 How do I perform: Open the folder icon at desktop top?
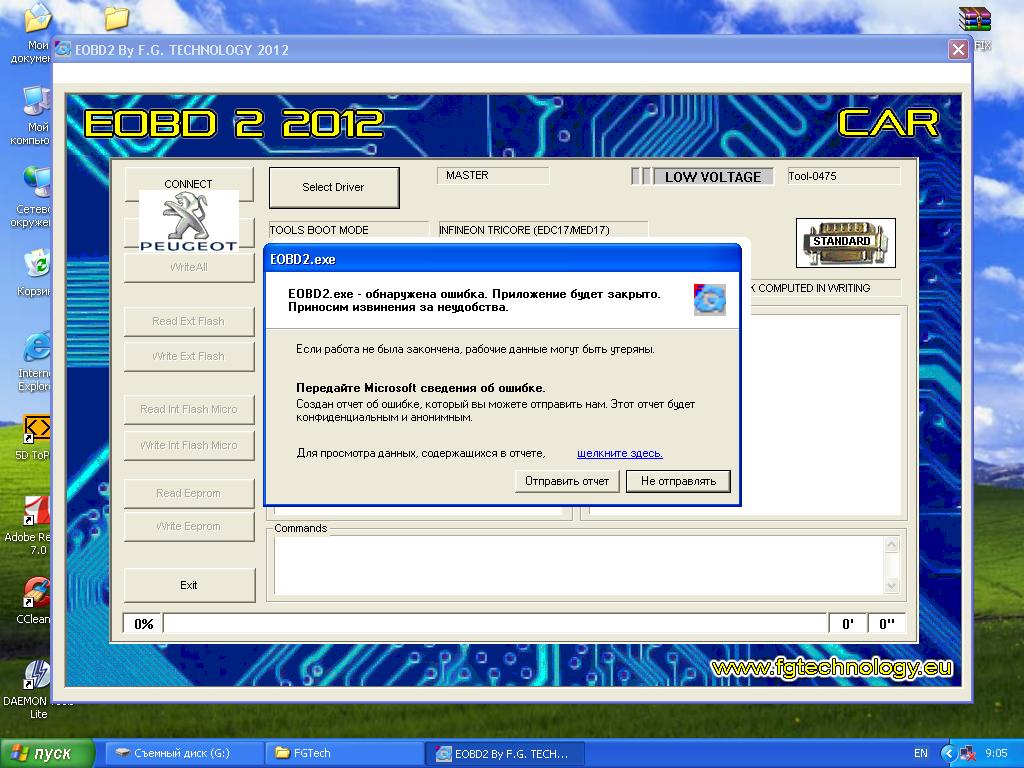(x=116, y=18)
